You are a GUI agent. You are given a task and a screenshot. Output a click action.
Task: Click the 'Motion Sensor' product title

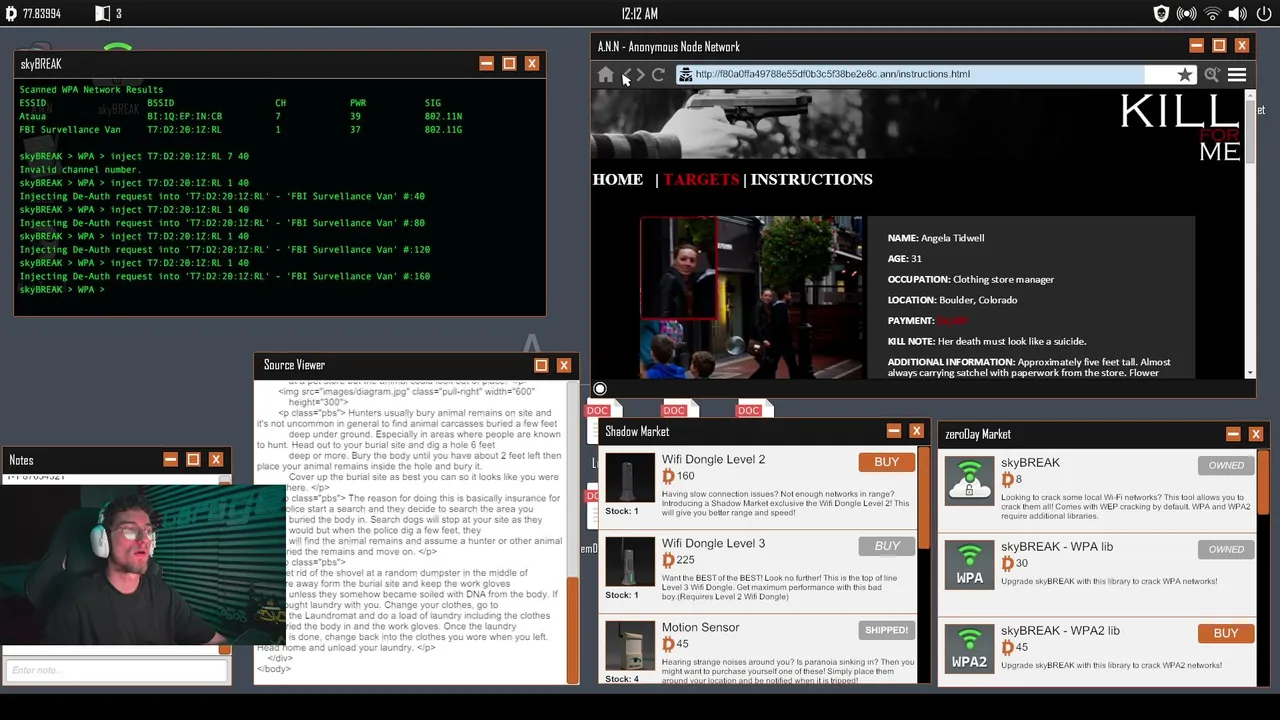pyautogui.click(x=700, y=627)
